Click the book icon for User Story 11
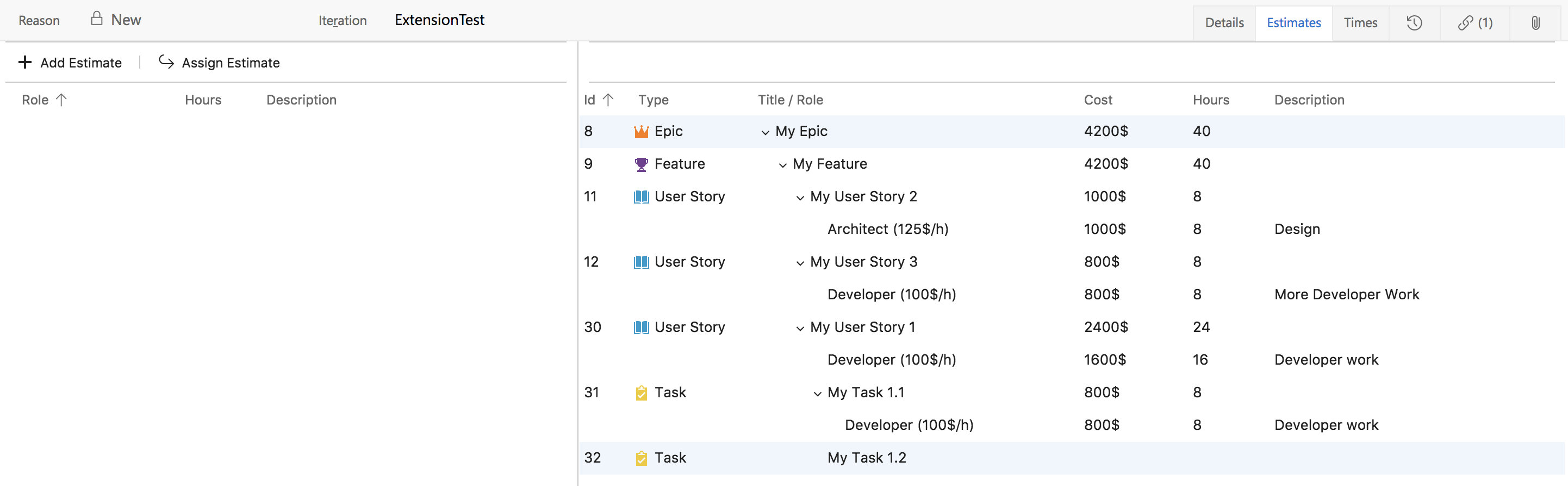Image resolution: width=1568 pixels, height=486 pixels. pos(641,196)
